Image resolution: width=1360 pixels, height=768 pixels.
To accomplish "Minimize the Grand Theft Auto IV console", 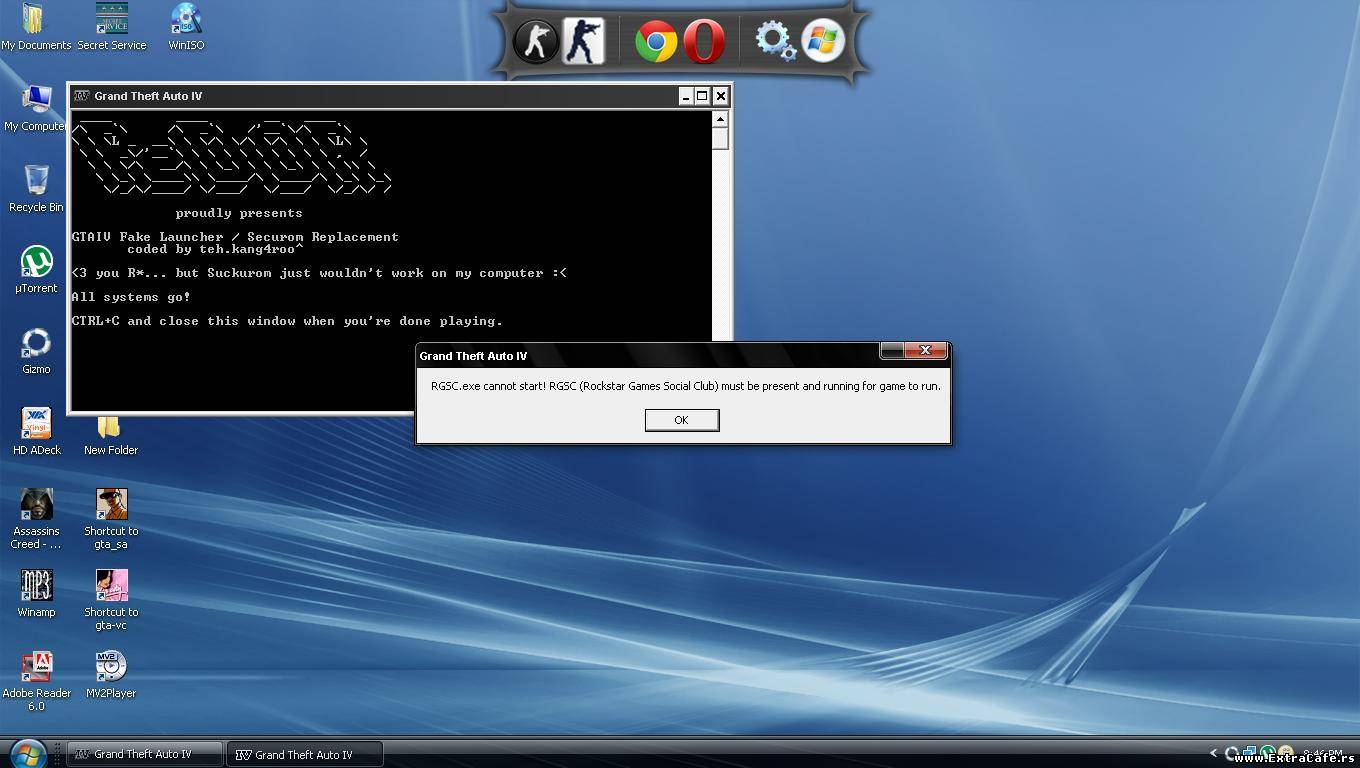I will (686, 96).
